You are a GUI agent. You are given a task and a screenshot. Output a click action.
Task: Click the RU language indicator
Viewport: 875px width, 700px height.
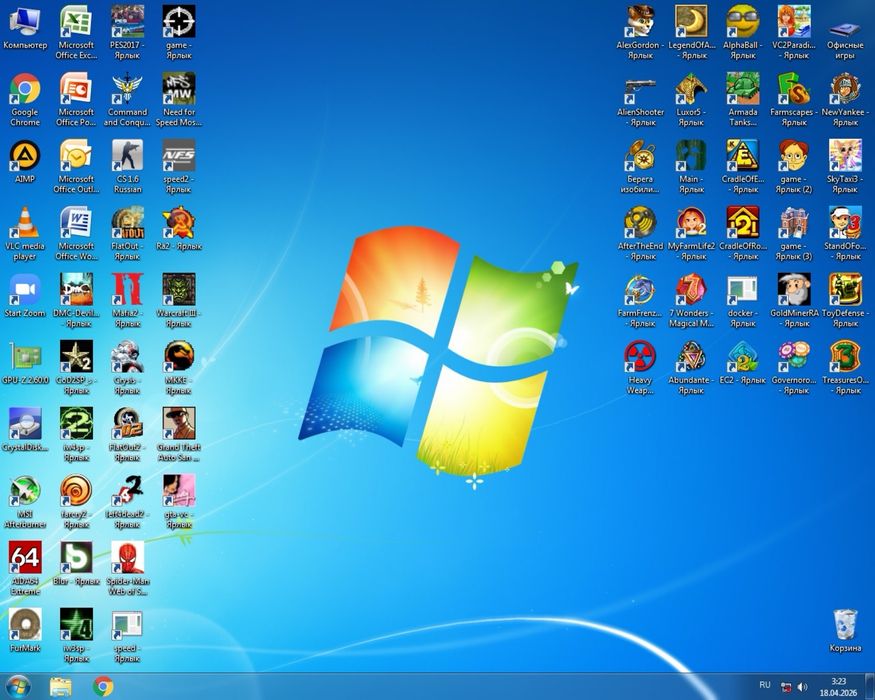pyautogui.click(x=765, y=685)
